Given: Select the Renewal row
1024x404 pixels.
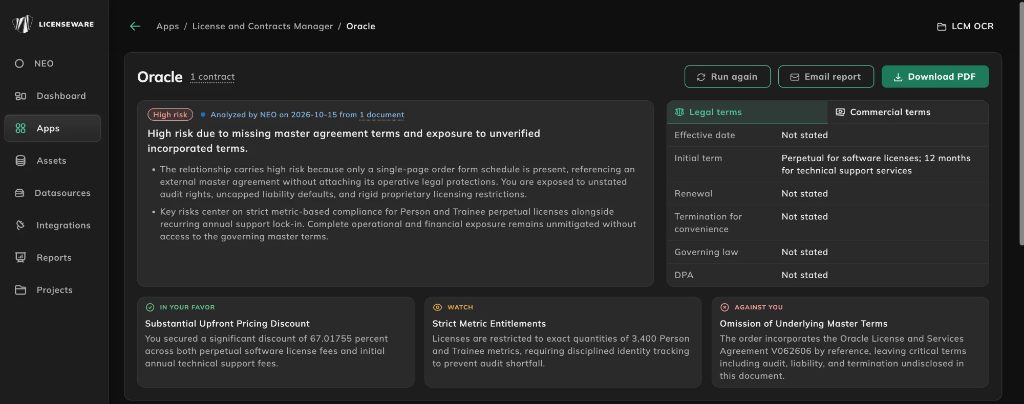Looking at the screenshot, I should (827, 194).
